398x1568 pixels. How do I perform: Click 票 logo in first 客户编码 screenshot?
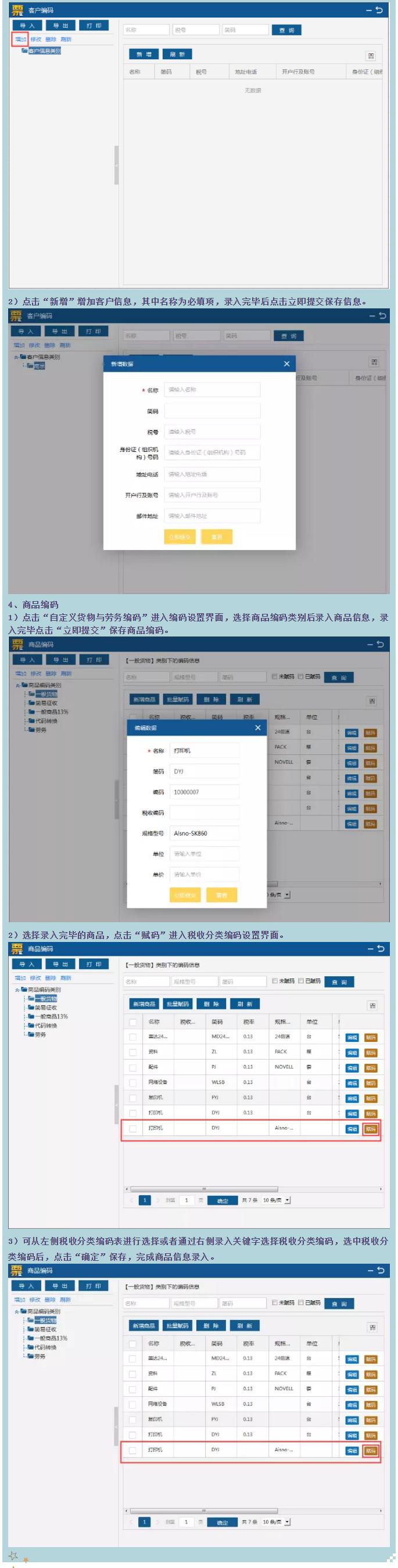tap(17, 10)
